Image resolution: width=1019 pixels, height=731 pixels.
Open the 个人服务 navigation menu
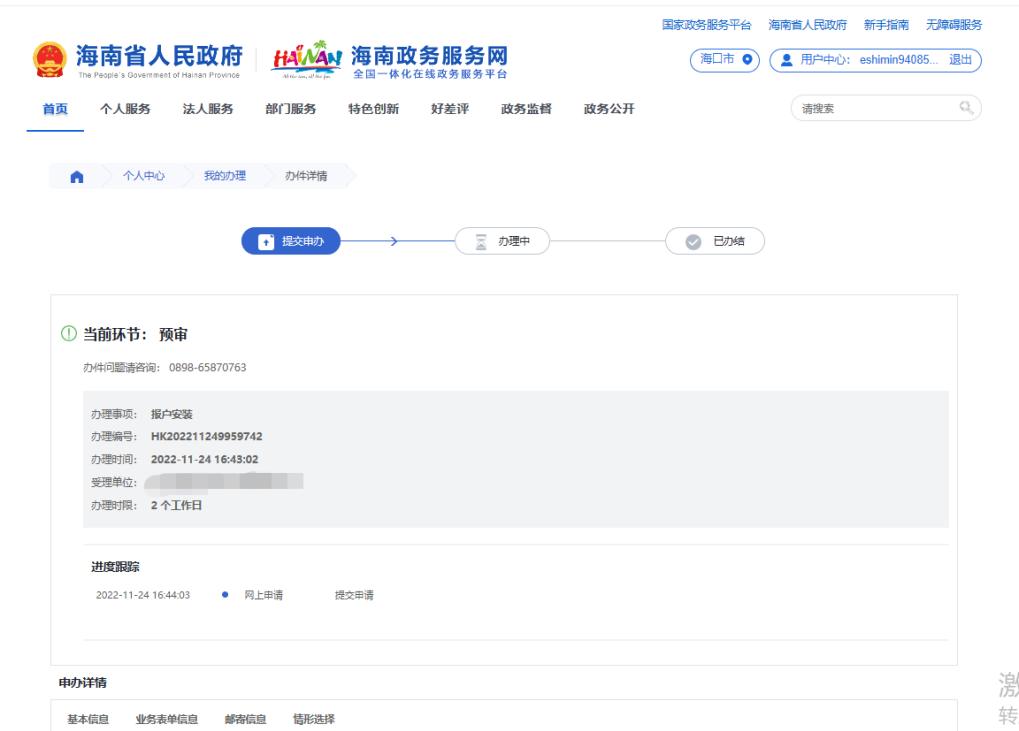coord(125,109)
